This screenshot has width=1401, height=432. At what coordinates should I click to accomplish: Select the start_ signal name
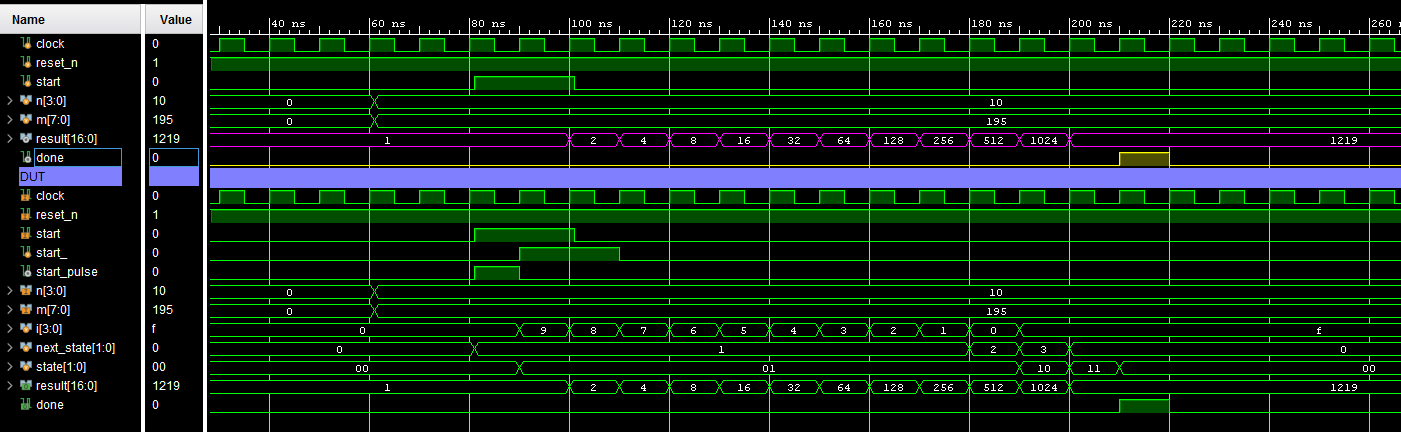point(51,253)
